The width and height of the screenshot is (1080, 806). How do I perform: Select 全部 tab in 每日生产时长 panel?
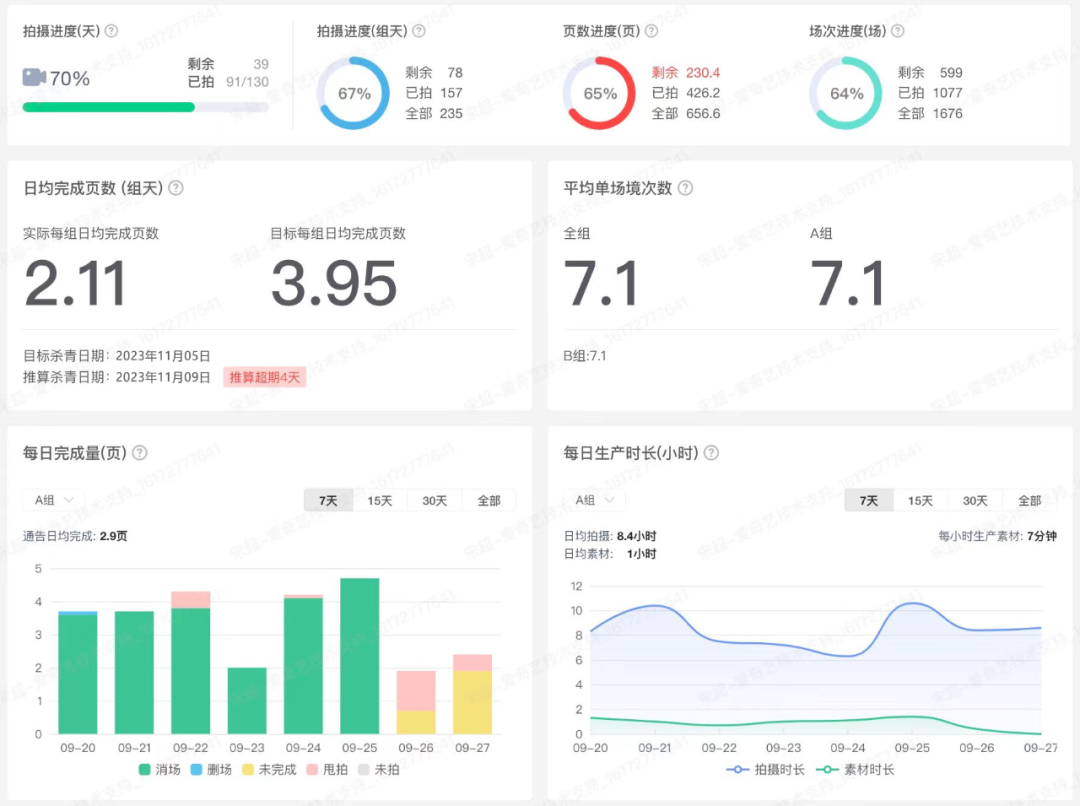pyautogui.click(x=1030, y=501)
